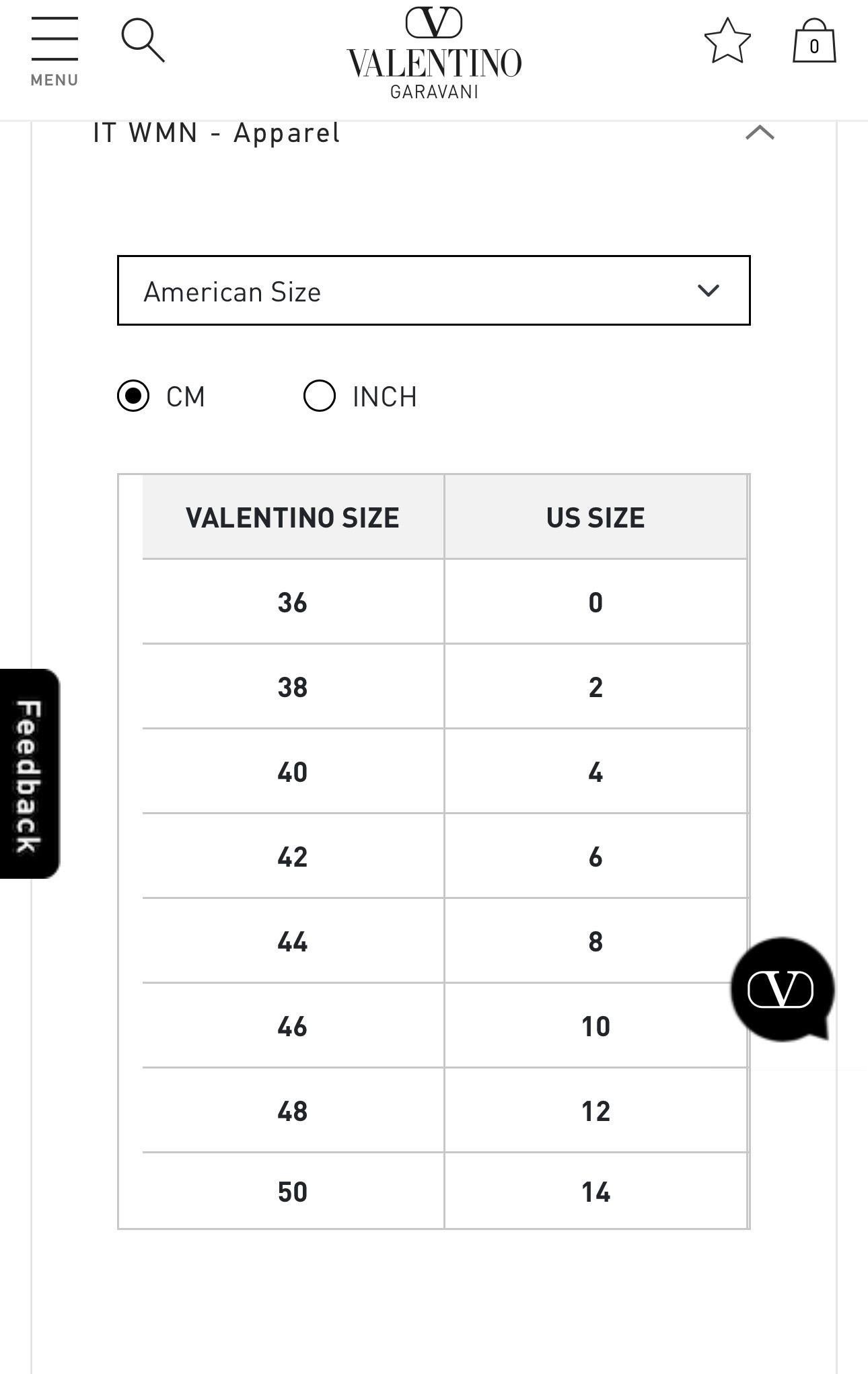The width and height of the screenshot is (868, 1374).
Task: Open the Feedback side tab
Action: click(30, 774)
